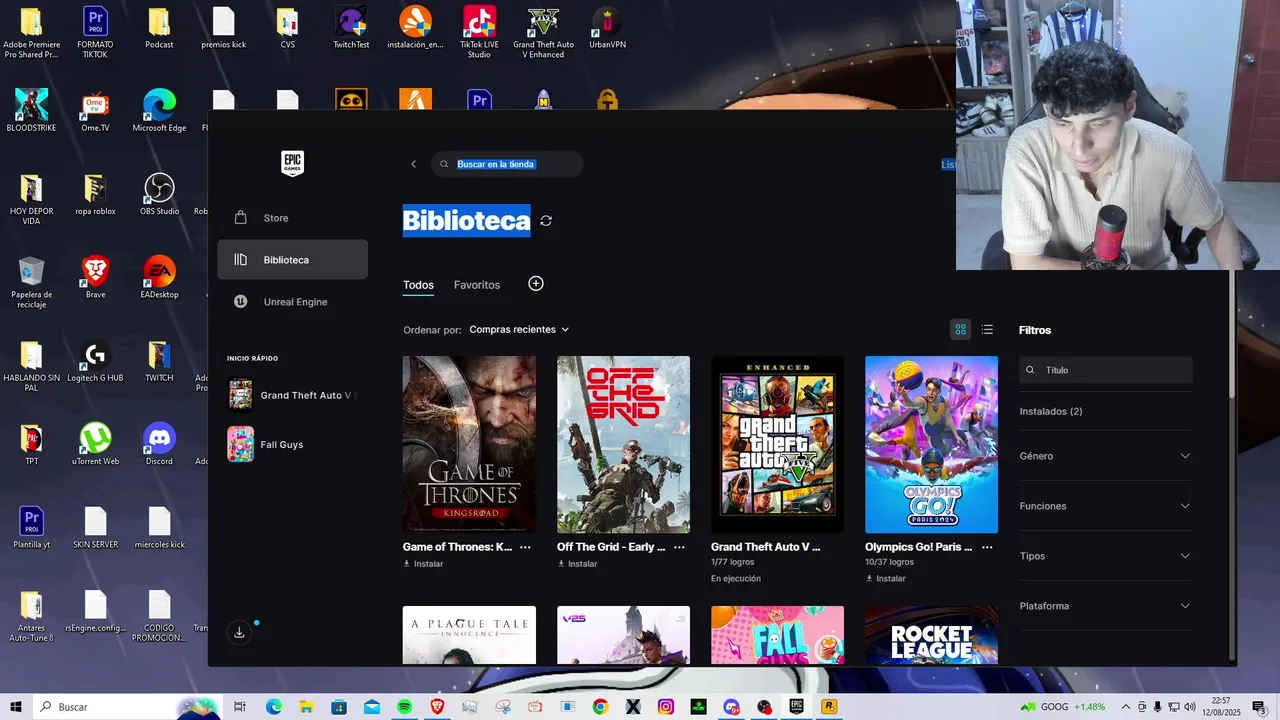This screenshot has height=720, width=1280.
Task: Open Spotify from the taskbar
Action: (404, 707)
